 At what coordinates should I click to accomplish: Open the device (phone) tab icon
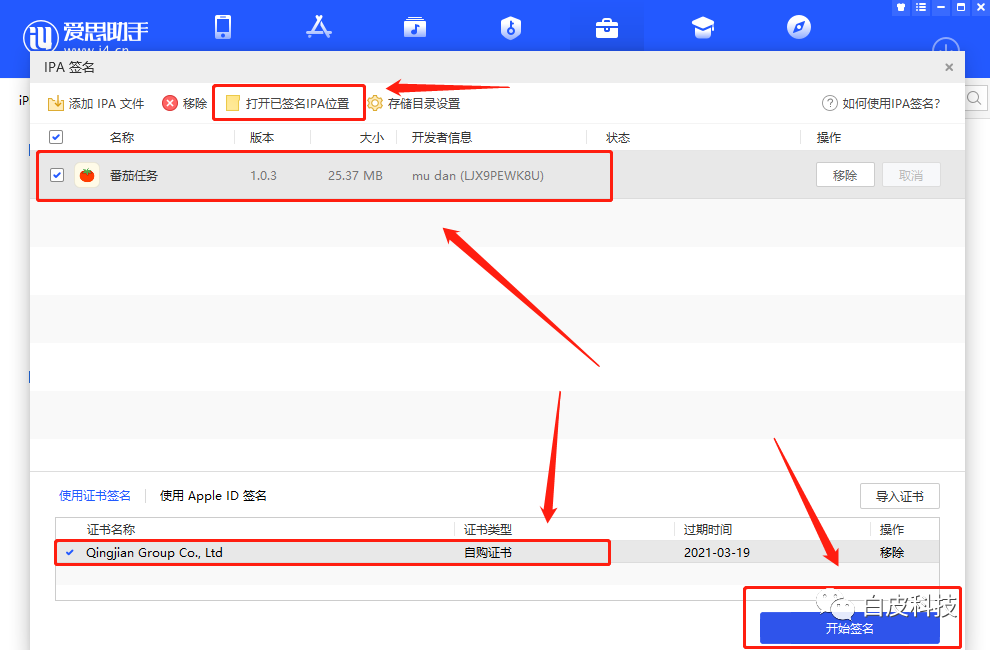[223, 27]
